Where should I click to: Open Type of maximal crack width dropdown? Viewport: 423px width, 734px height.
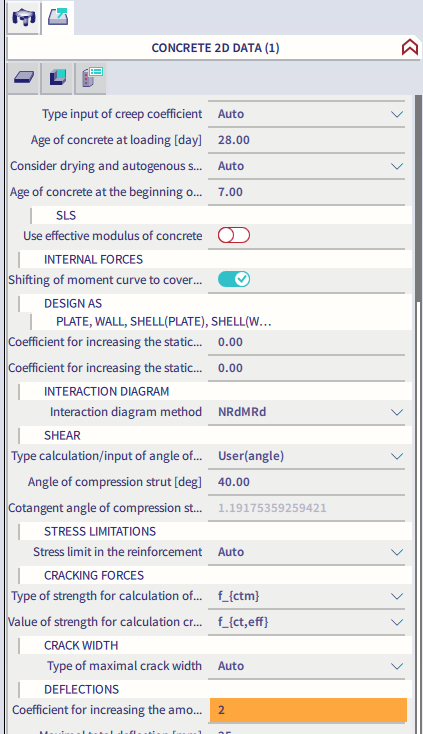pyautogui.click(x=306, y=666)
